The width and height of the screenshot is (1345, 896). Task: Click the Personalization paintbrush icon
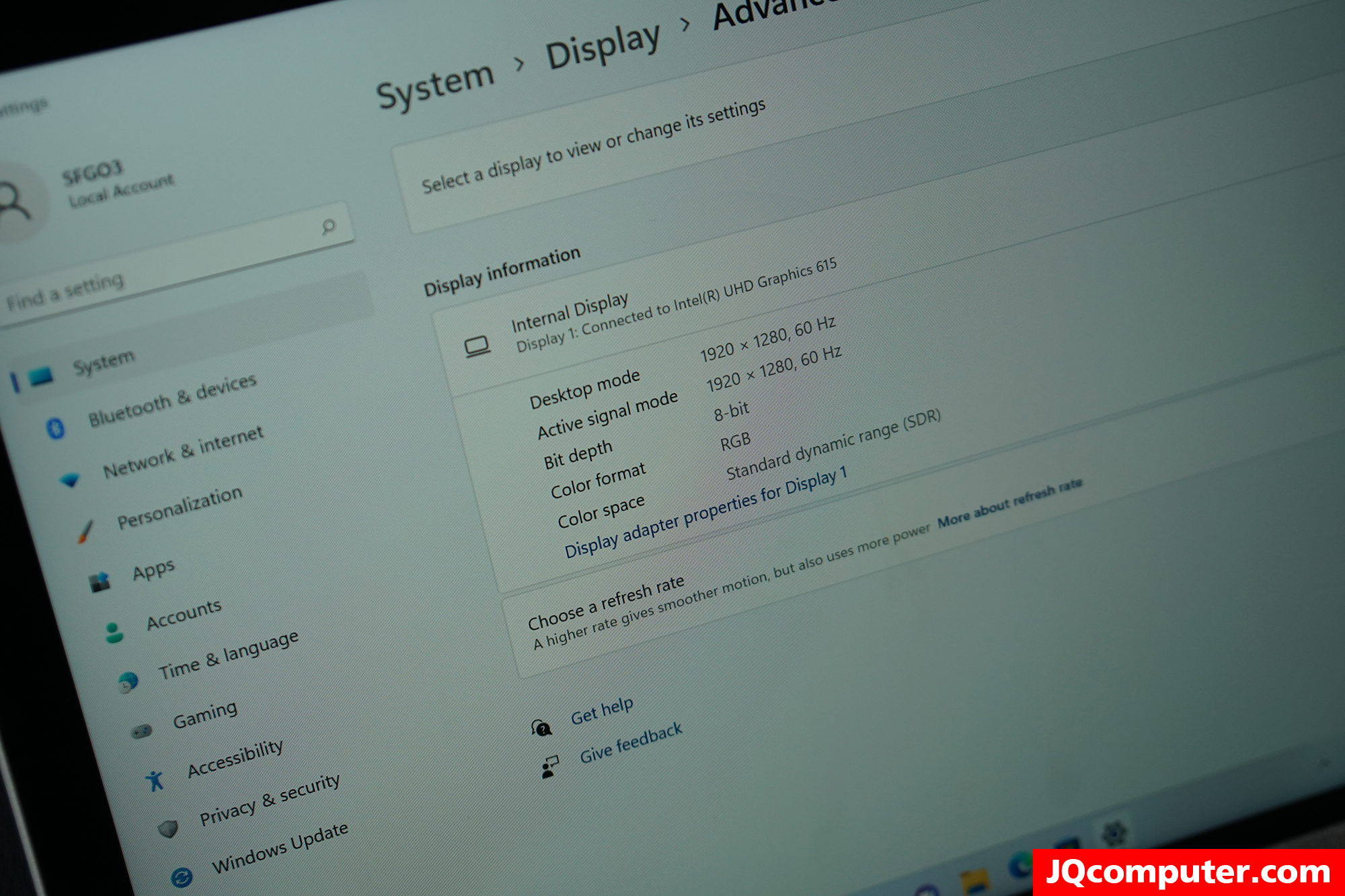click(x=85, y=531)
